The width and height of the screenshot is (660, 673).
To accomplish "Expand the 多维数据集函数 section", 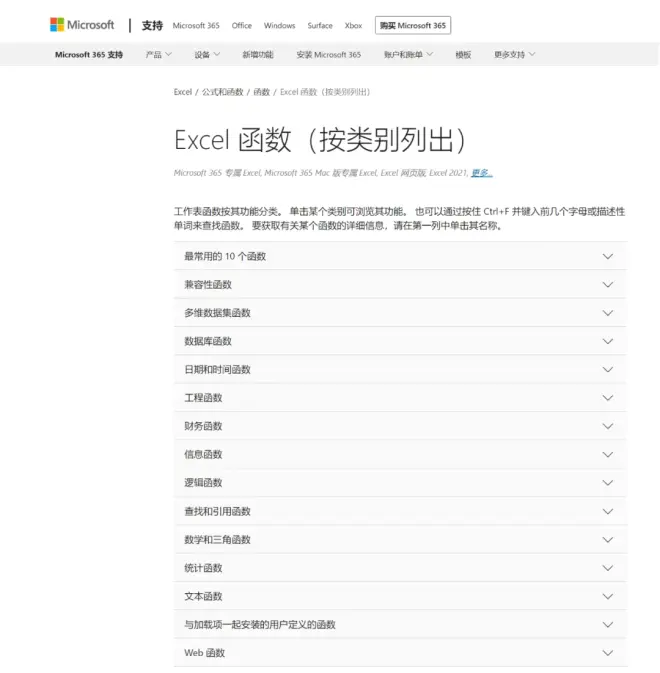I will (x=400, y=313).
